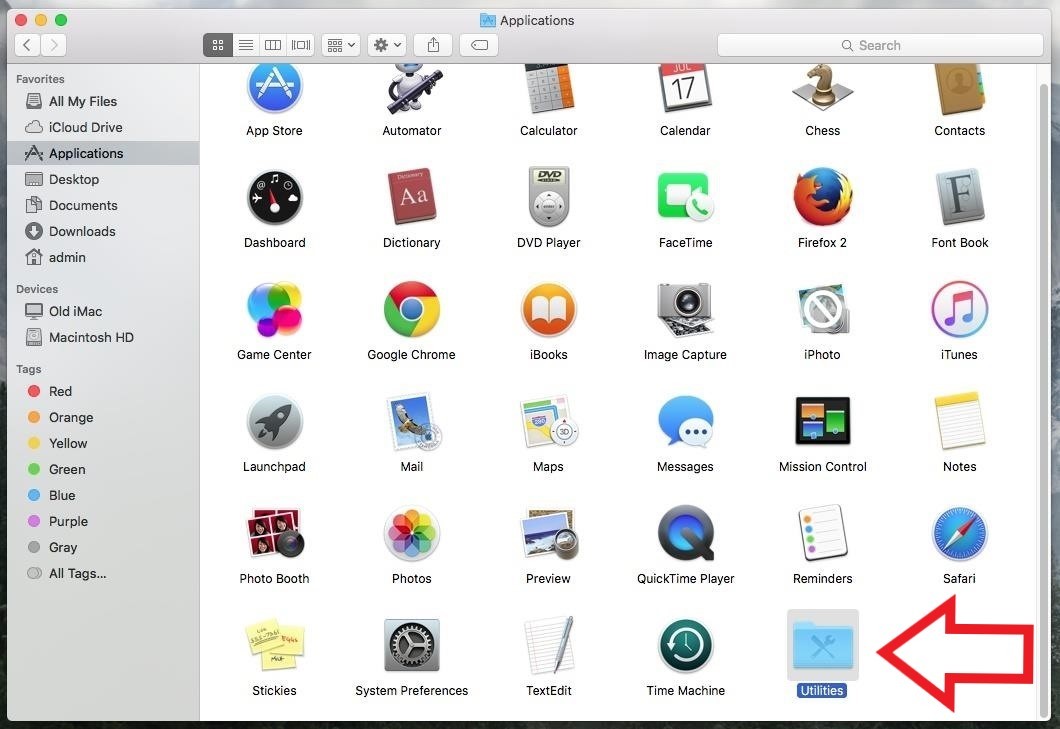Click the Photos app icon
Viewport: 1060px width, 729px height.
(412, 534)
